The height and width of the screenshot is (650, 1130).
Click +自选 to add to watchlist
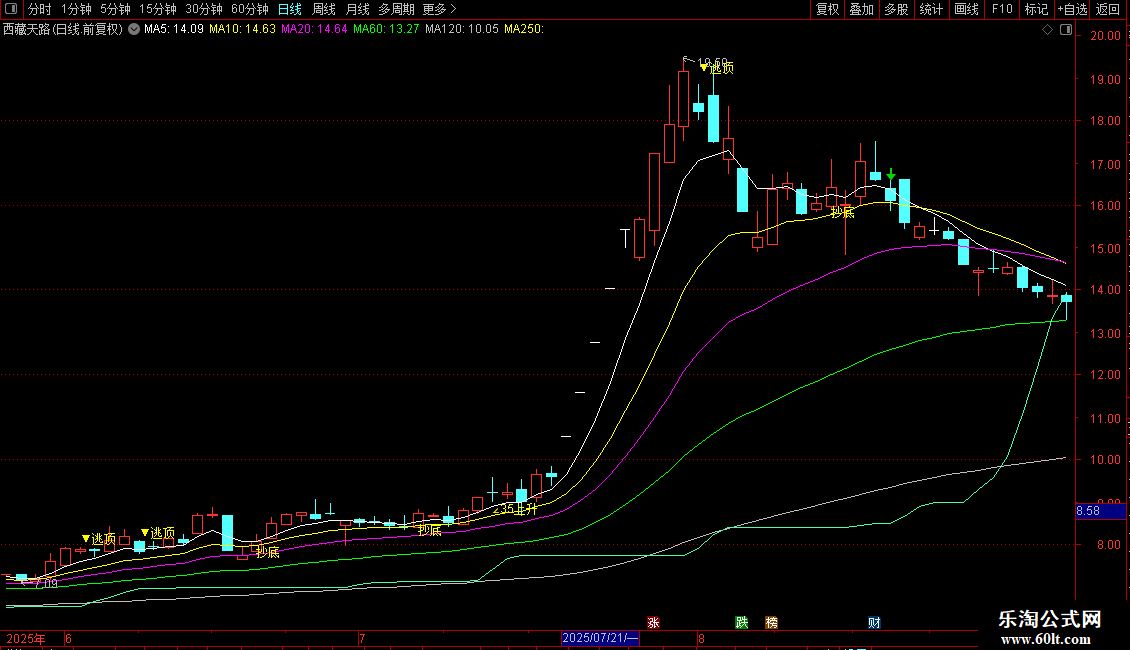pos(1072,9)
